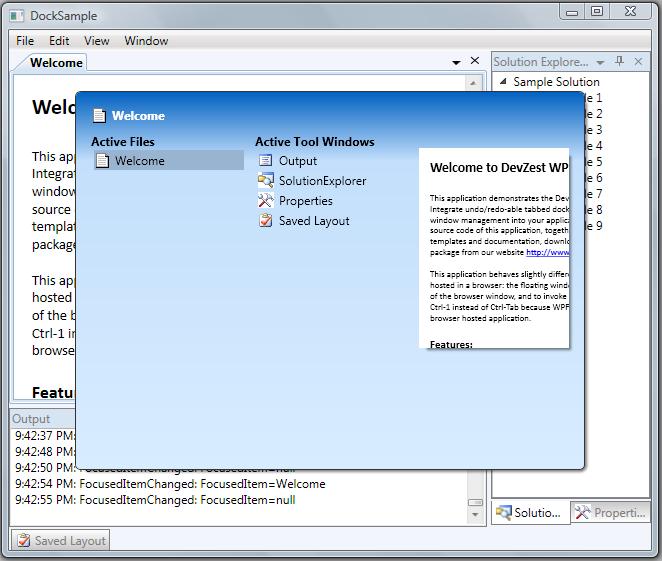The height and width of the screenshot is (561, 662).
Task: Select SolutionExplorer in Active Tool Windows
Action: pyautogui.click(x=322, y=181)
